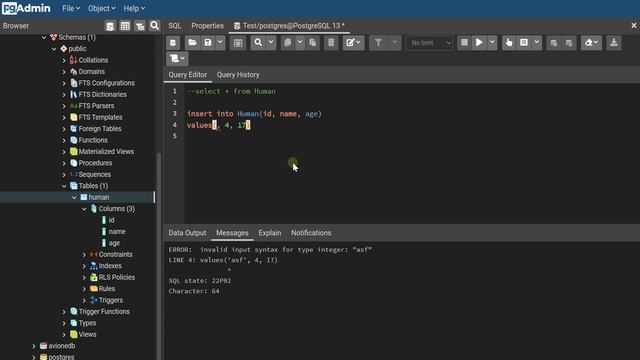Click the Commit transaction icon

click(x=553, y=43)
